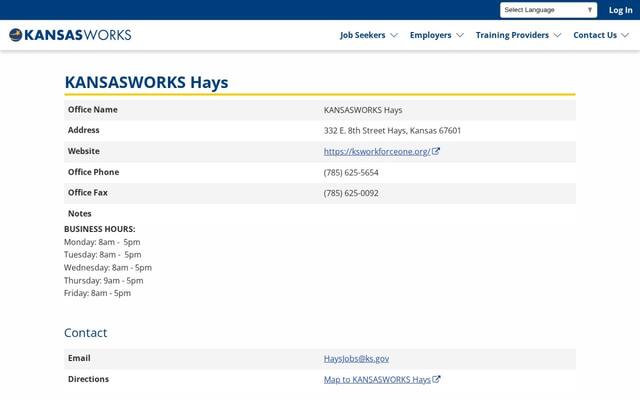Click the Email row label
Screen dimensions: 640x400
click(x=79, y=358)
